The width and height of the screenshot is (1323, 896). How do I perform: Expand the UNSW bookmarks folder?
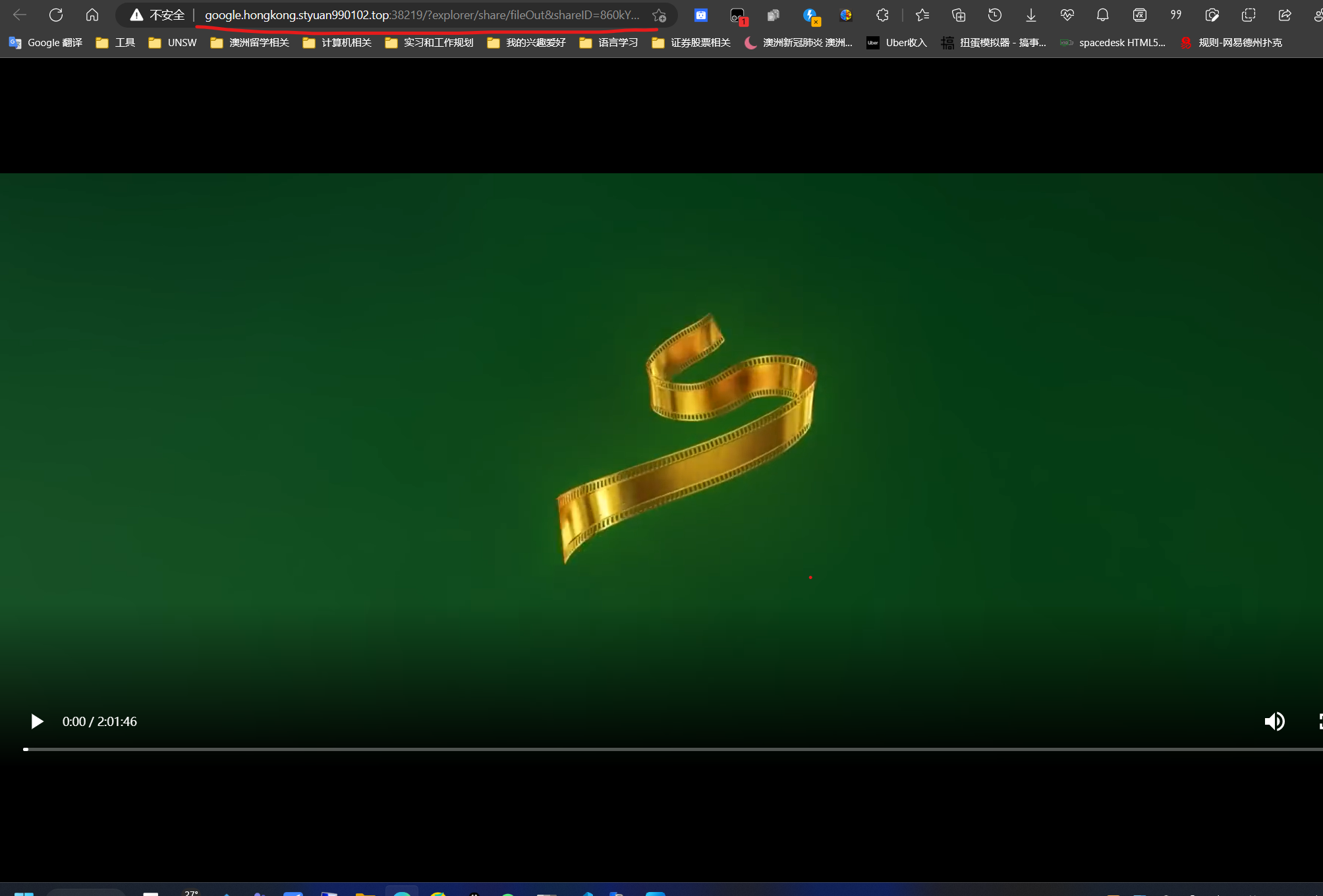(173, 43)
